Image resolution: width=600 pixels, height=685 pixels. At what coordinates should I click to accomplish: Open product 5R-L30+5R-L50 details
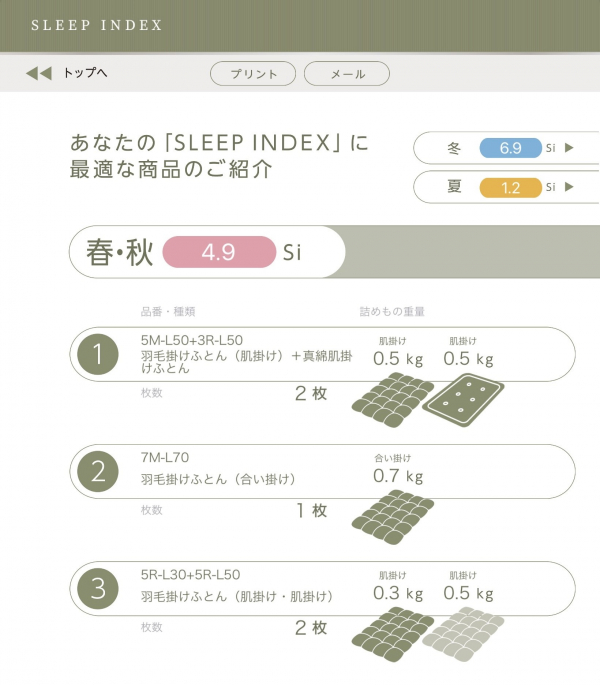pyautogui.click(x=190, y=575)
